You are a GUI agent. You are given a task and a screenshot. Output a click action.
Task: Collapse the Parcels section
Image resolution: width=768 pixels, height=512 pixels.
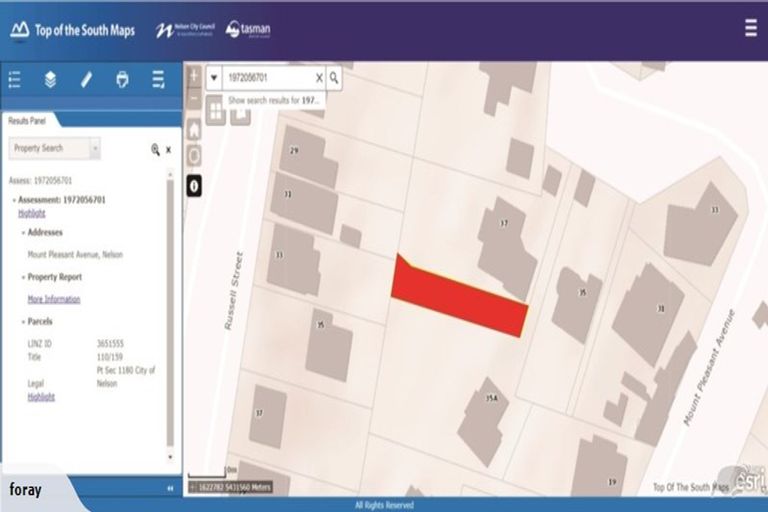pos(23,322)
